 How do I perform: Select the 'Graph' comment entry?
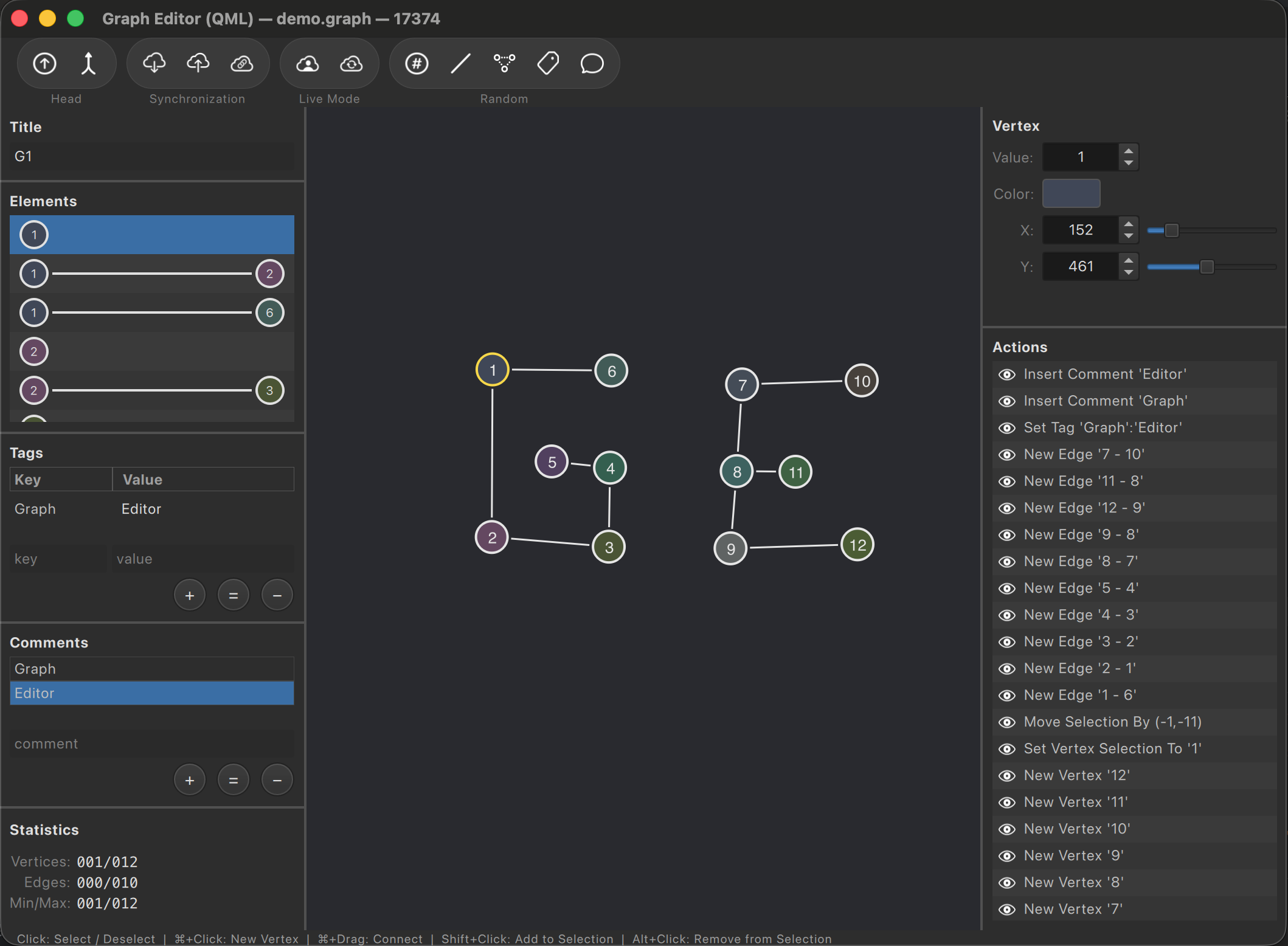152,669
